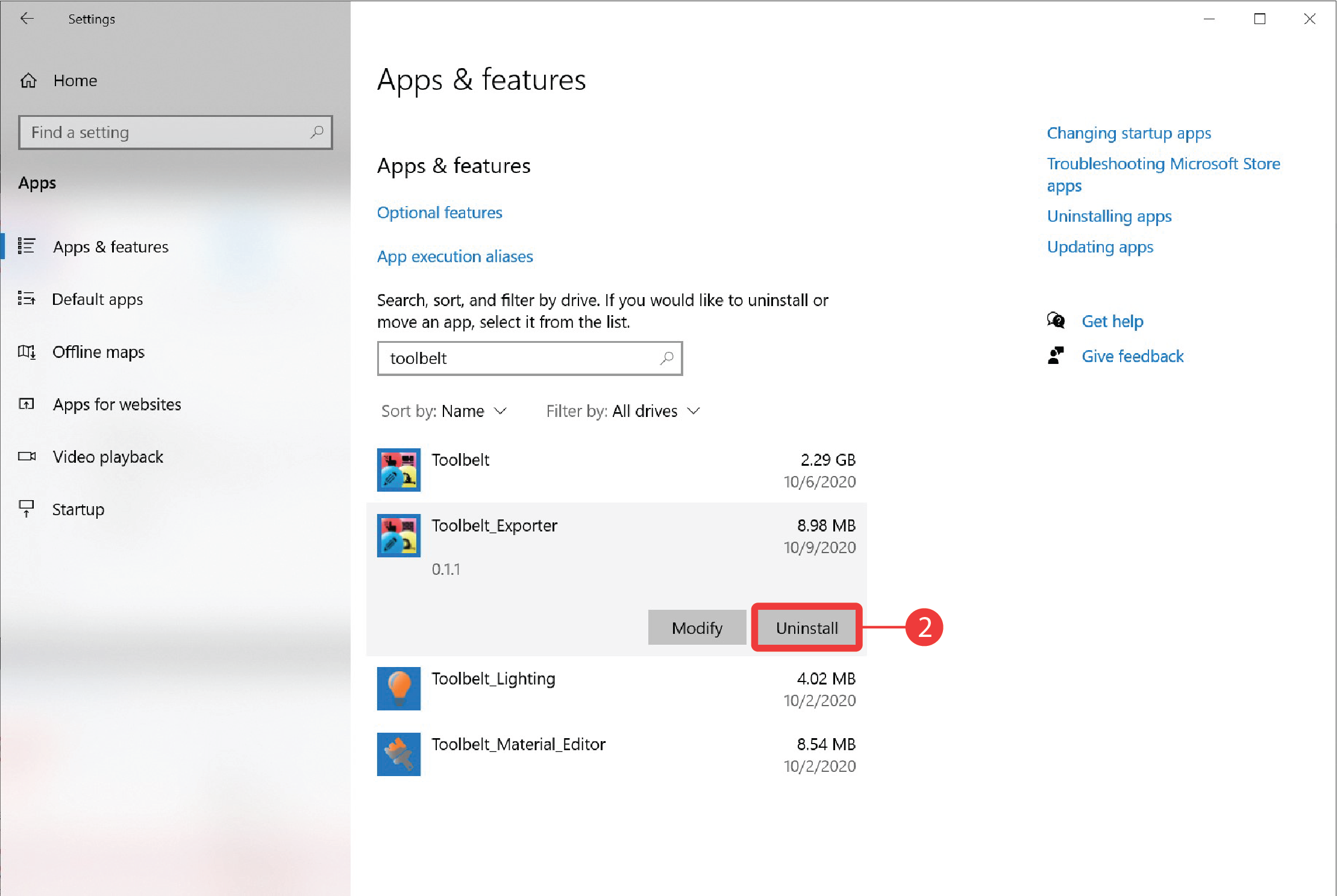Open App execution aliases link
Viewport: 1337px width, 896px height.
tap(455, 257)
